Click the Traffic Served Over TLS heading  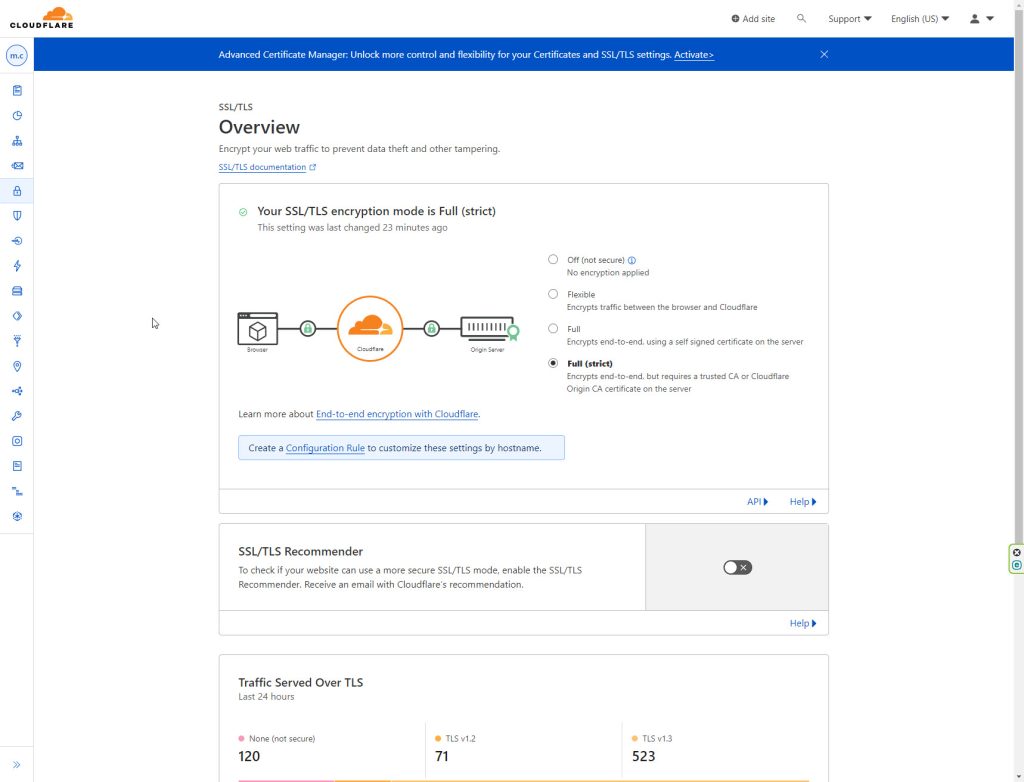pyautogui.click(x=300, y=683)
